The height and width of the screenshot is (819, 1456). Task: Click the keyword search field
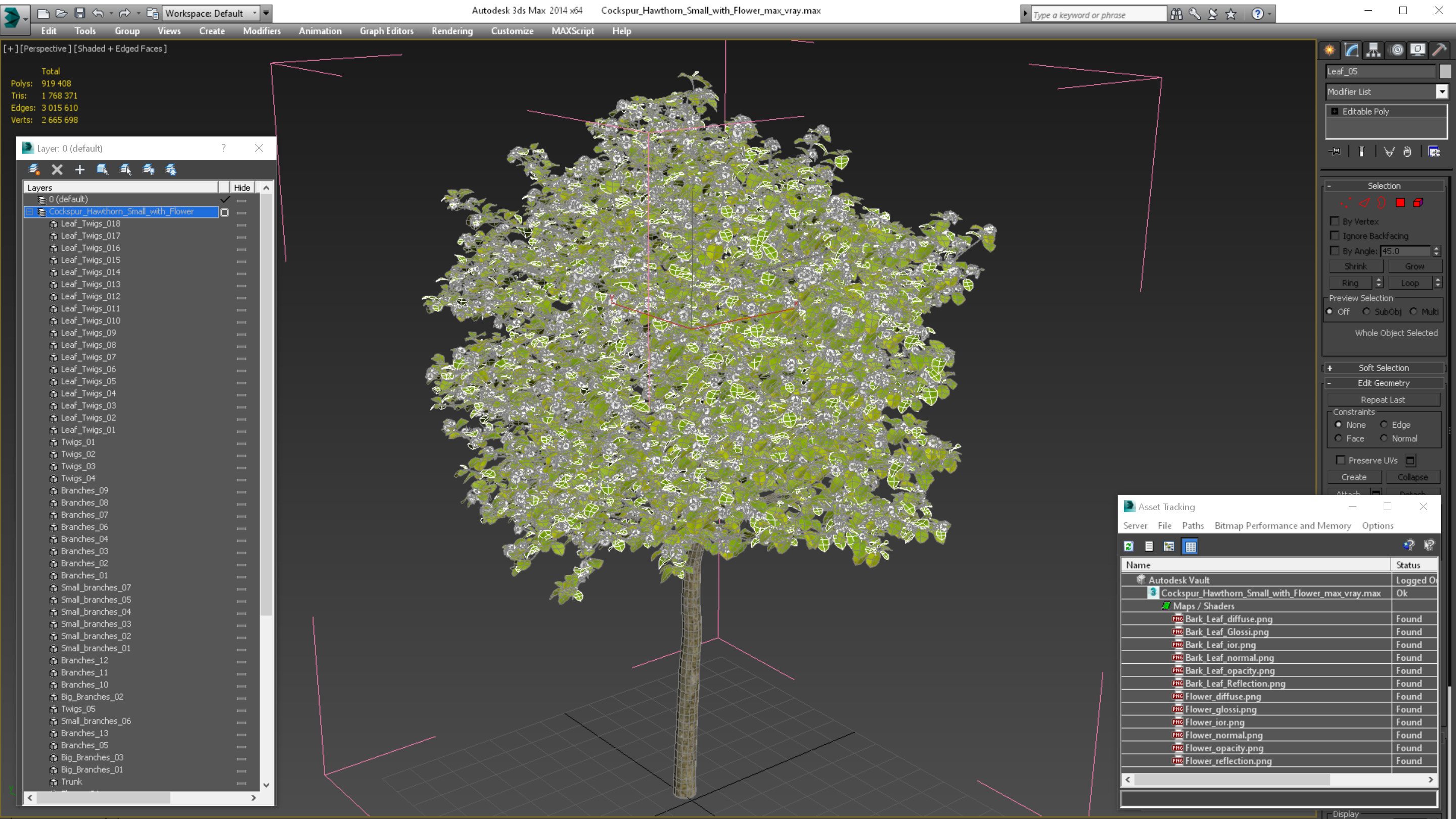pos(1098,15)
